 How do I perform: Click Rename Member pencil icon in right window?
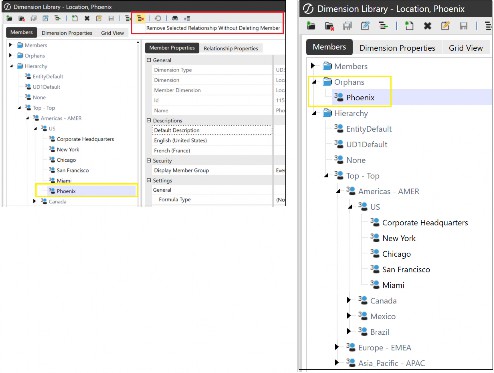(445, 26)
